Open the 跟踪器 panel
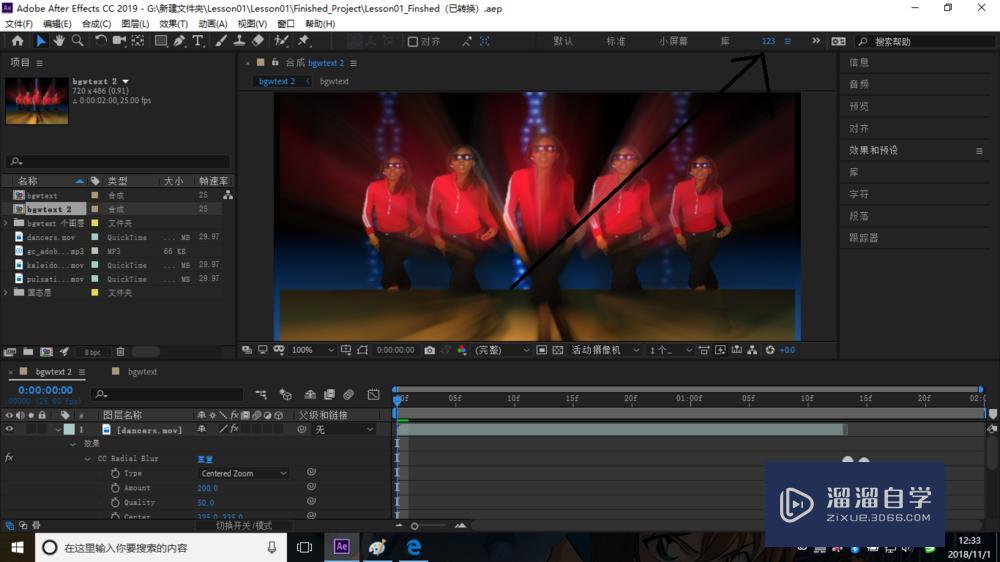 (864, 238)
